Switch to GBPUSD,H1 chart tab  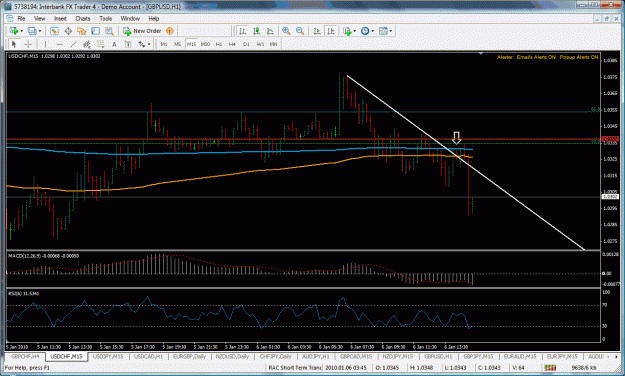(x=438, y=356)
